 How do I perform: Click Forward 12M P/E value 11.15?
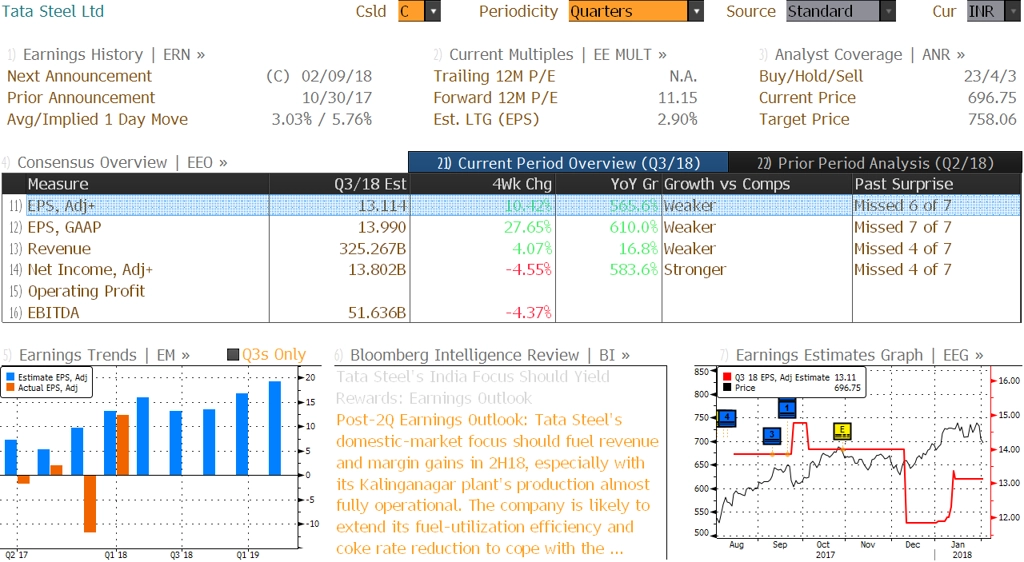click(677, 98)
